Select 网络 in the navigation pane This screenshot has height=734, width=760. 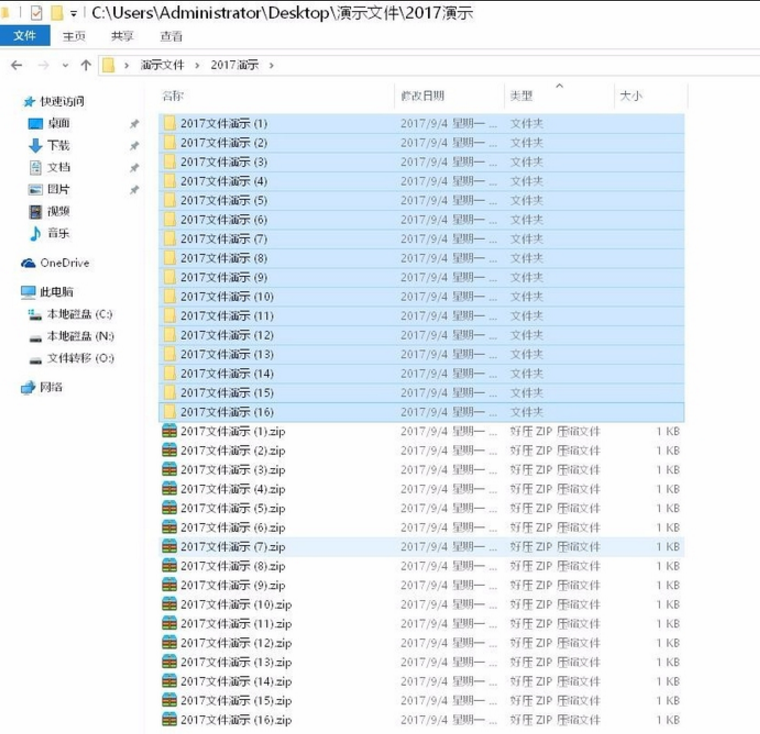pyautogui.click(x=51, y=387)
